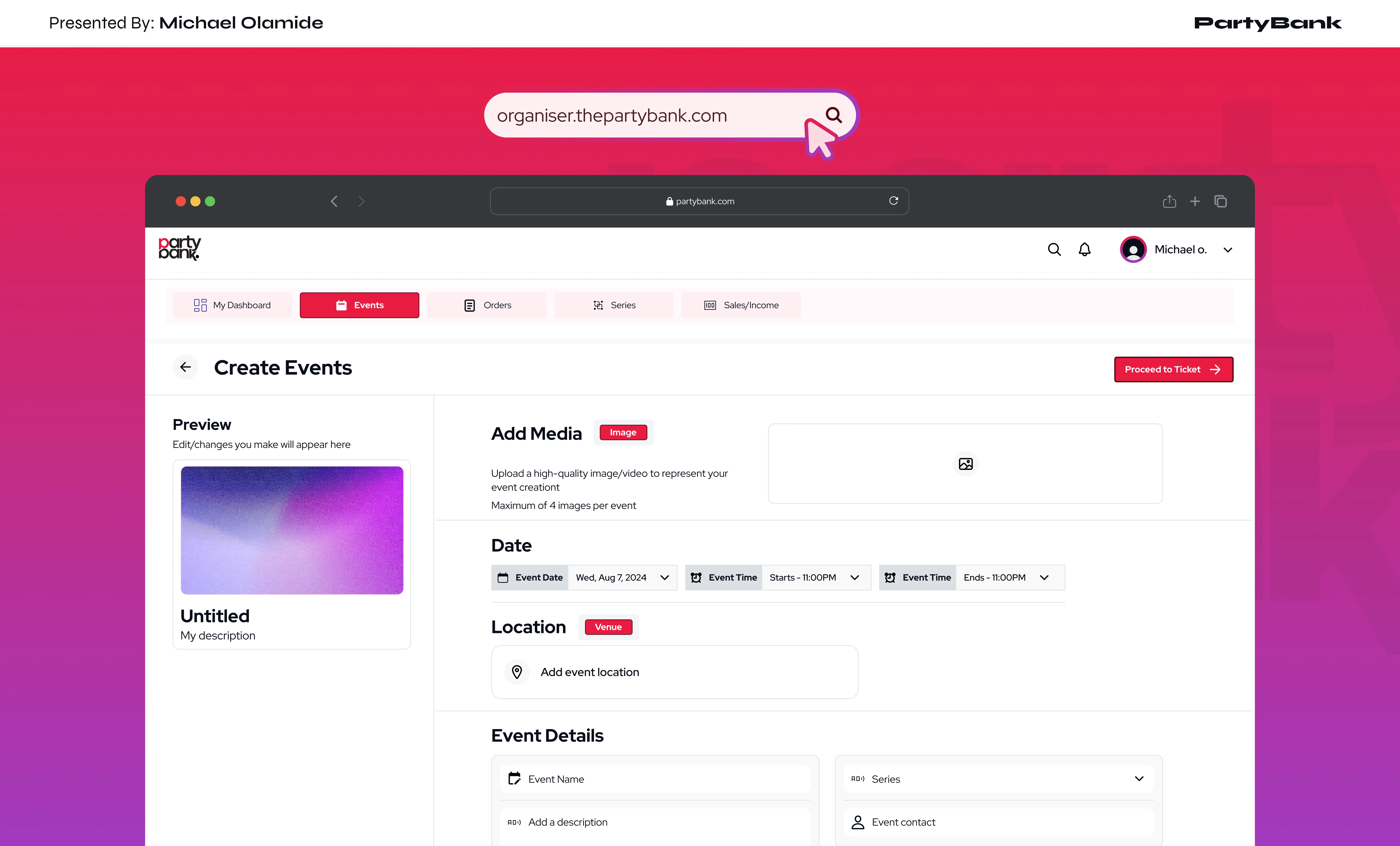The height and width of the screenshot is (846, 1400).
Task: Click the location pin icon
Action: tap(516, 672)
